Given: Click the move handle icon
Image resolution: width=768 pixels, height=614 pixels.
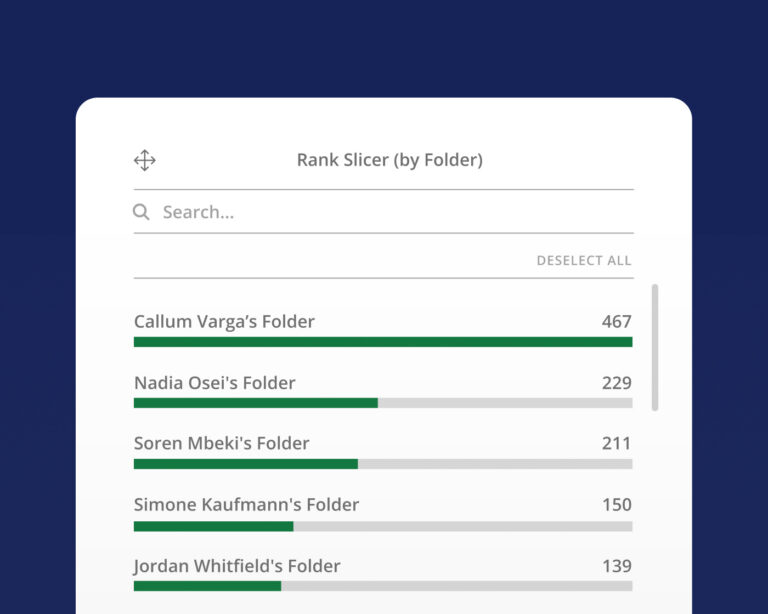Looking at the screenshot, I should [144, 160].
